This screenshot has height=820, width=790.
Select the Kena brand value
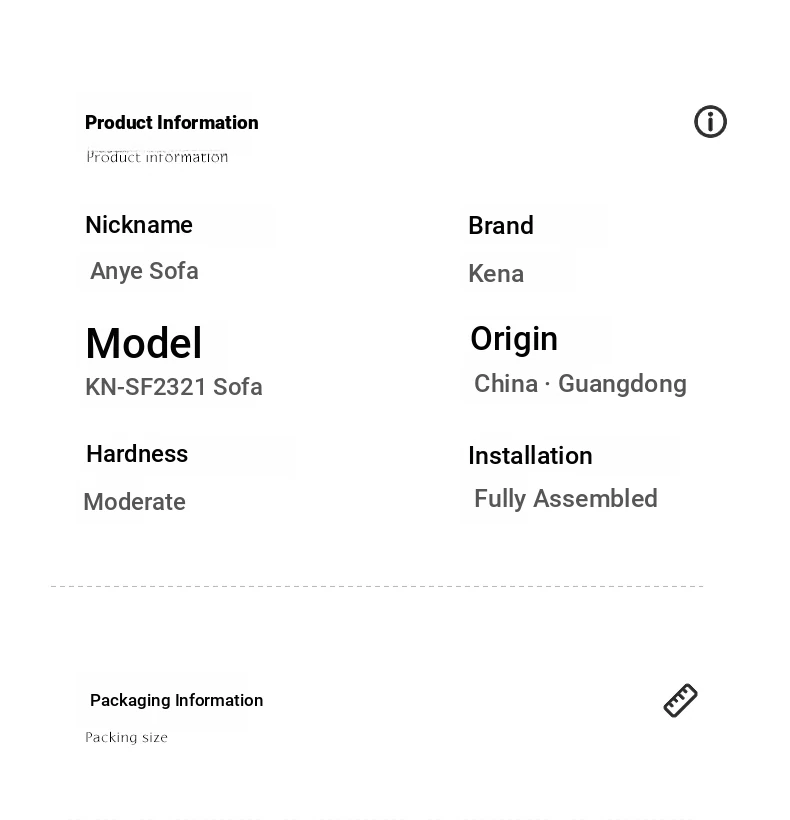tap(496, 274)
